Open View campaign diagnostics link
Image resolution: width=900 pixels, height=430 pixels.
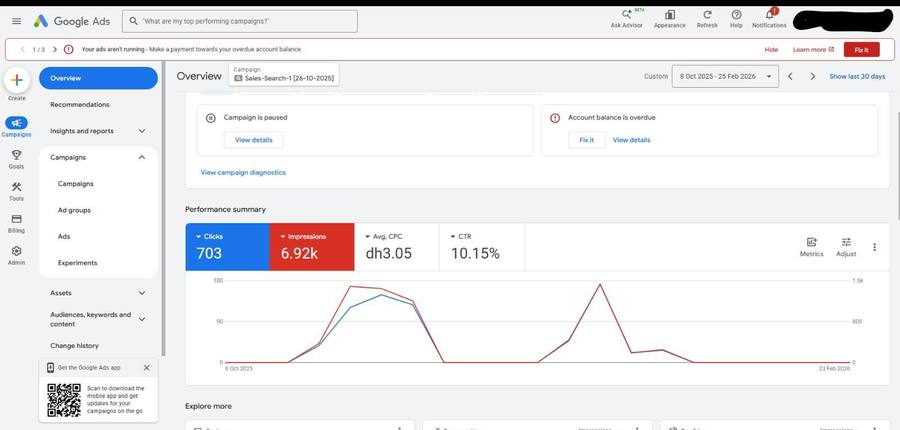[x=243, y=172]
